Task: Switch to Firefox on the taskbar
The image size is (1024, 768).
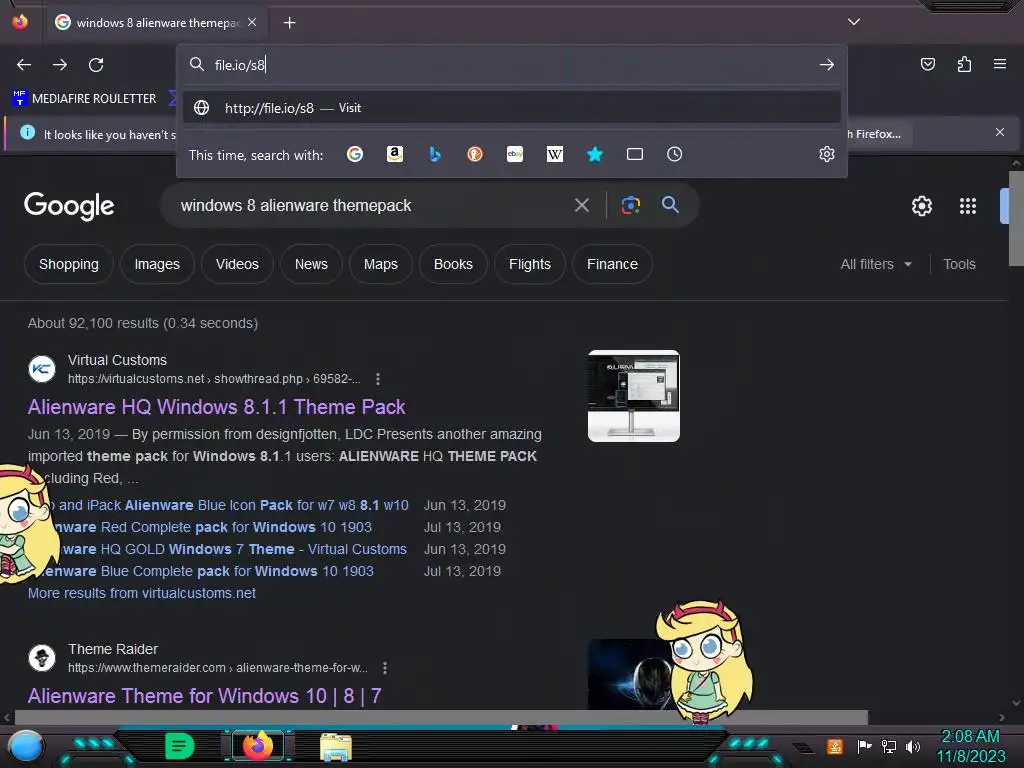Action: click(258, 746)
